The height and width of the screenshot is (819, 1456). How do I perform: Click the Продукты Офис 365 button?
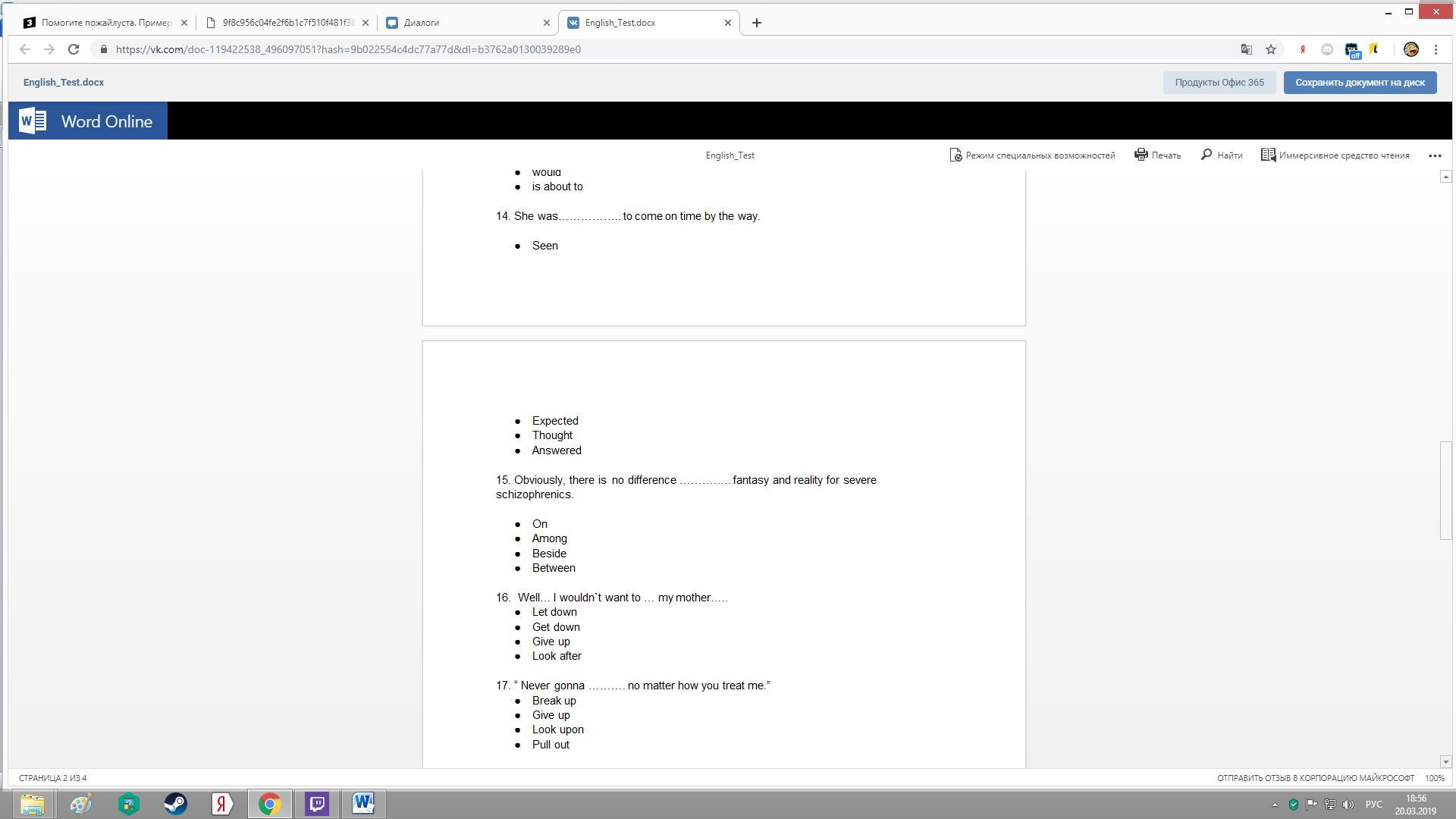pos(1219,83)
